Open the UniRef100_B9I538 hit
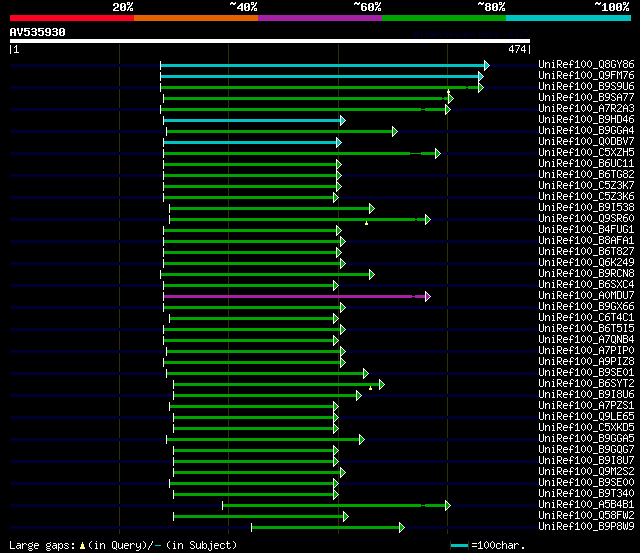 point(586,208)
